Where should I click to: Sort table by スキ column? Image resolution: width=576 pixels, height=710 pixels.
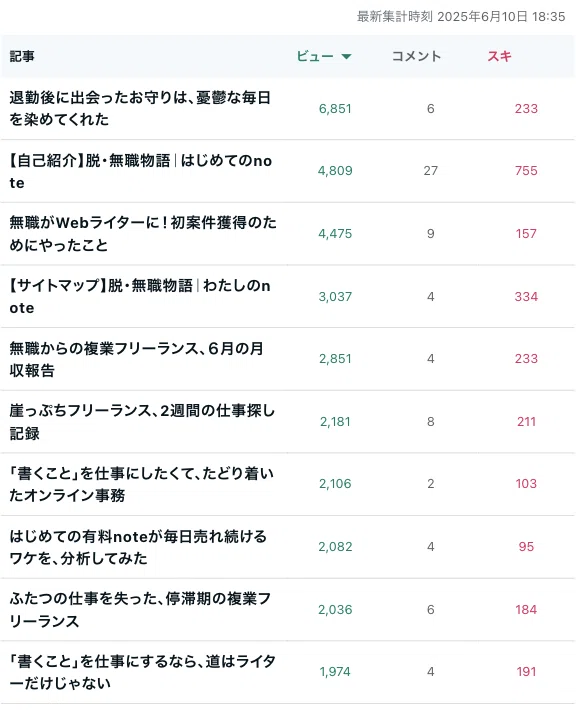(x=499, y=56)
